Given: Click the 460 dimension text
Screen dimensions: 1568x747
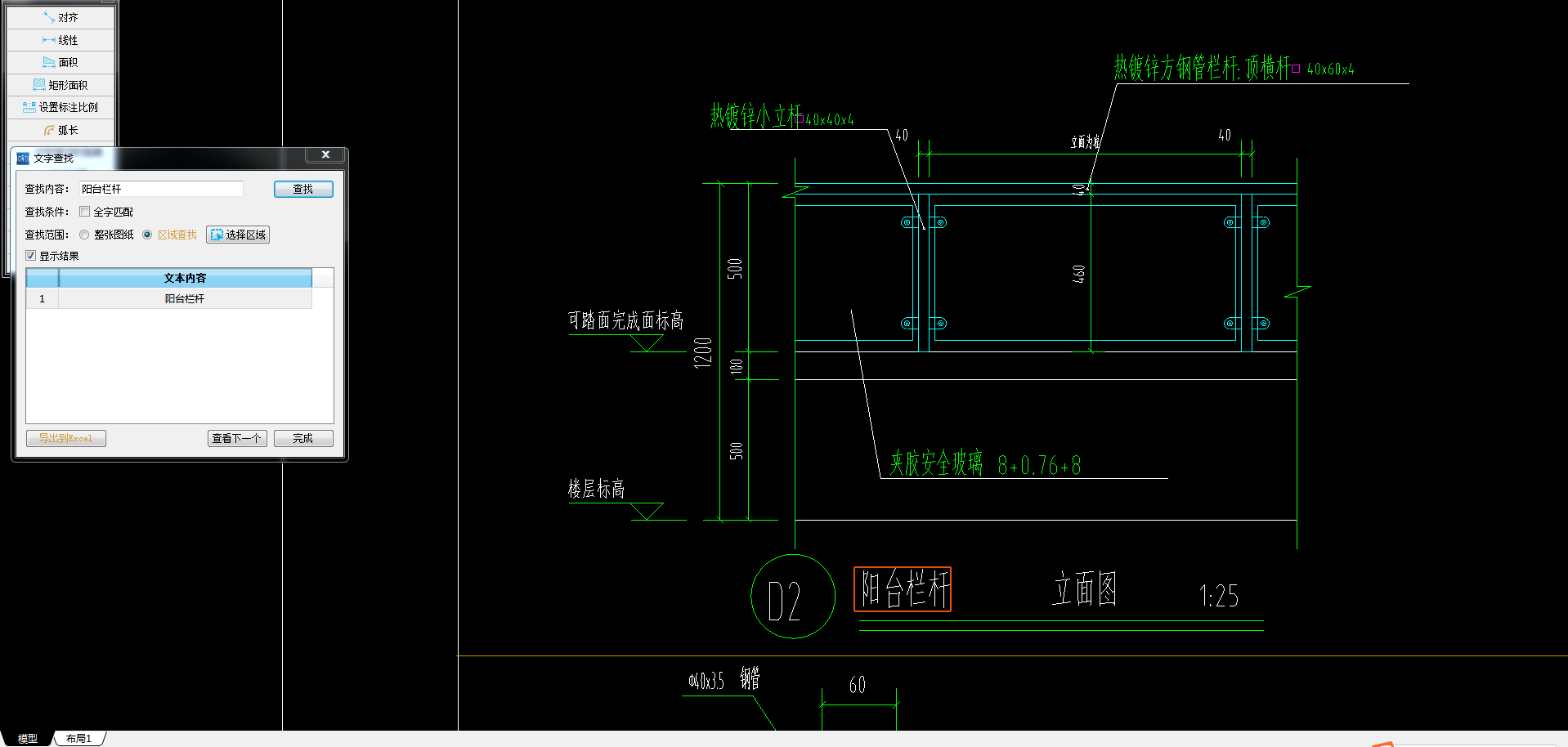Looking at the screenshot, I should [1079, 274].
